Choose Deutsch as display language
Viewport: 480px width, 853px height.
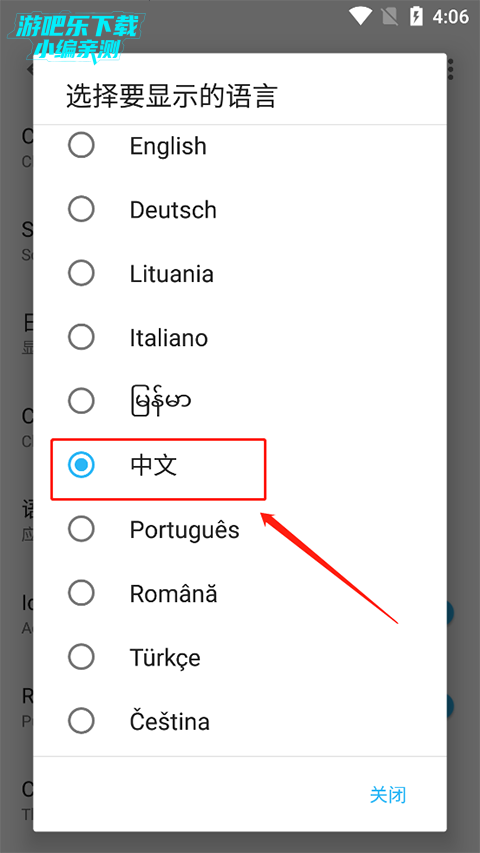coord(239,209)
